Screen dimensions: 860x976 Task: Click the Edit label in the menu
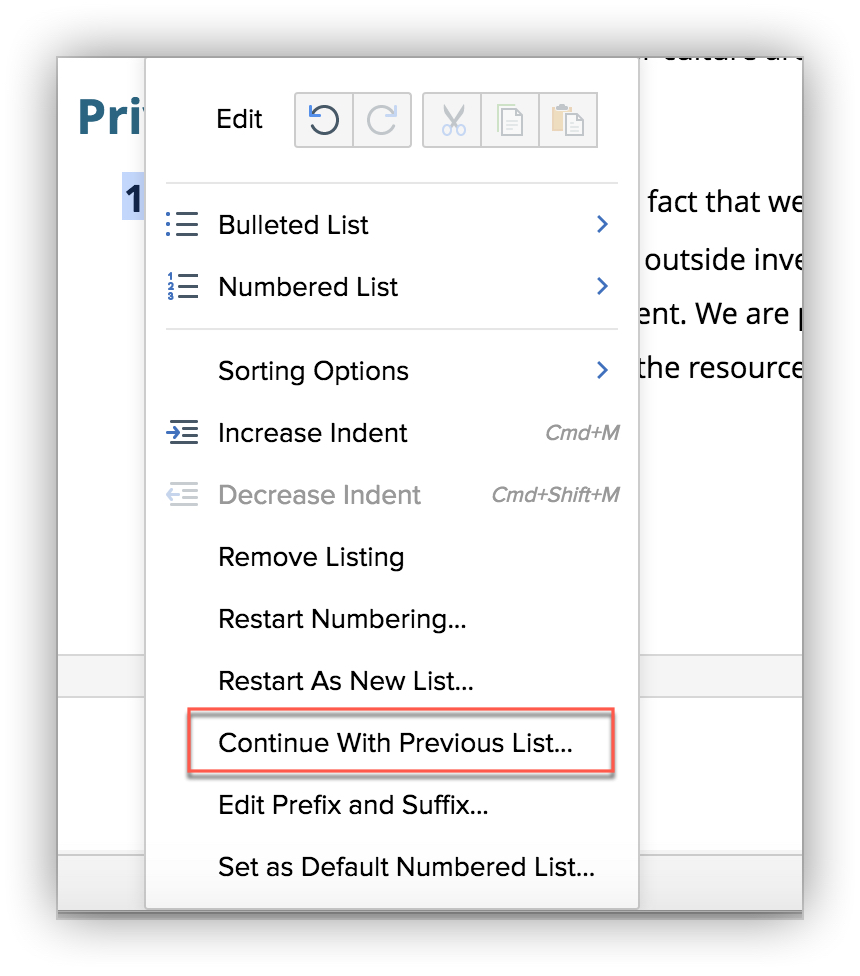[239, 119]
